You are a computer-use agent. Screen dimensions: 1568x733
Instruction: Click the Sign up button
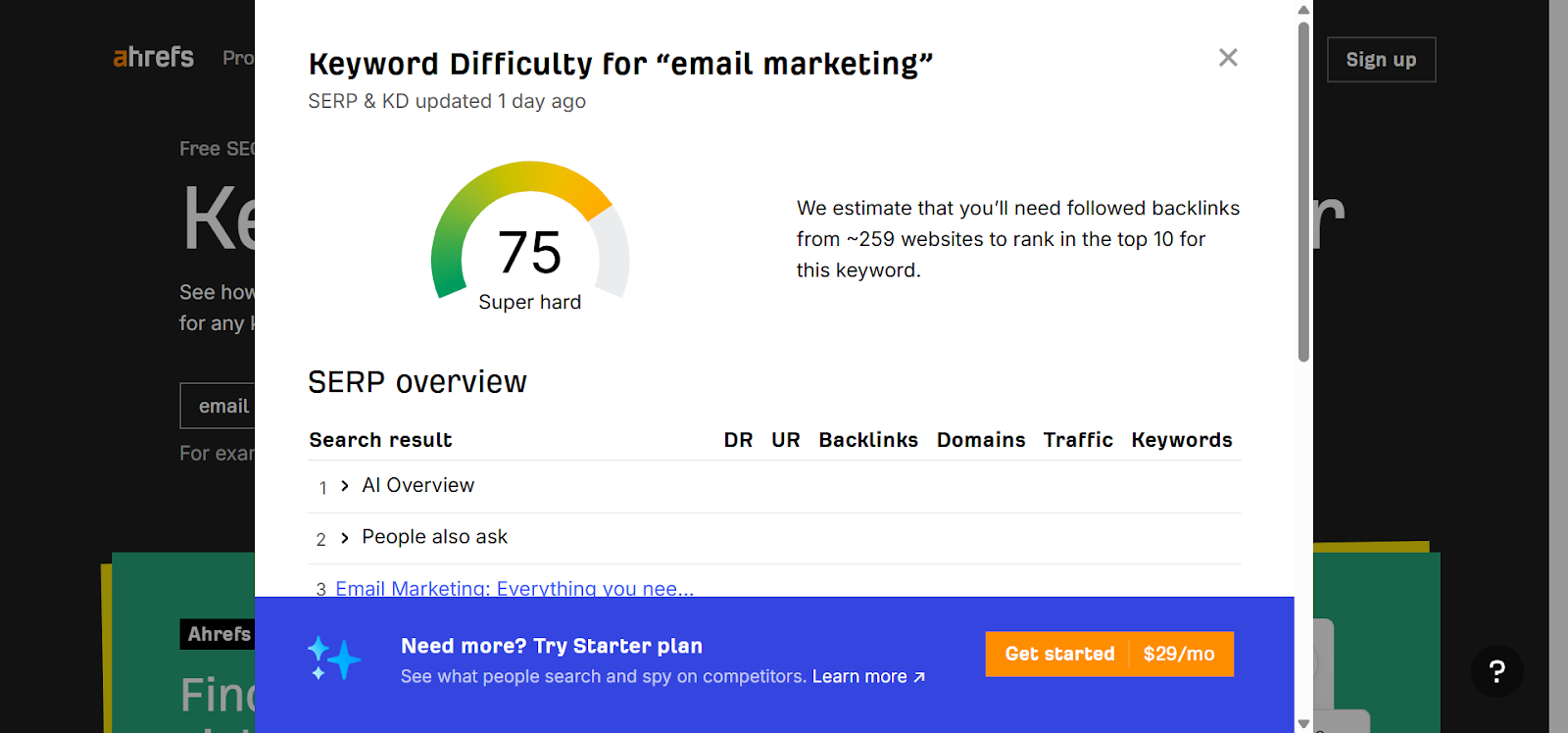[x=1380, y=60]
